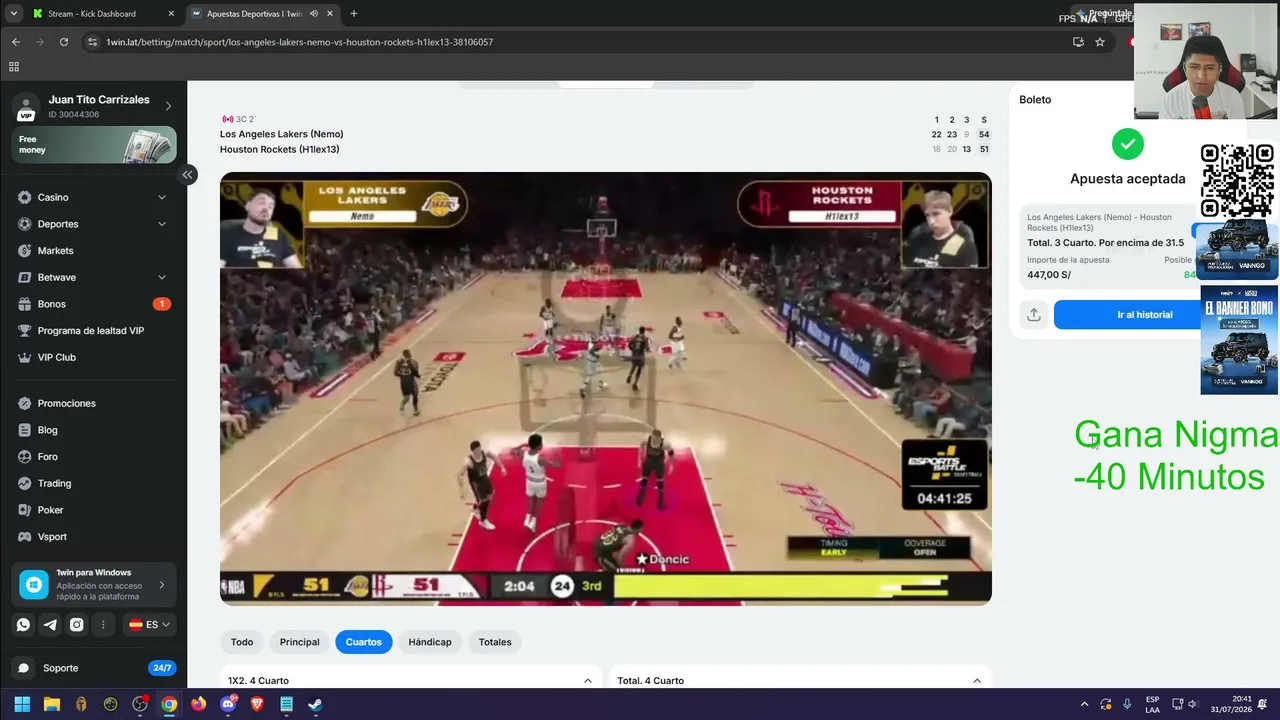
Task: Open Soporte 24/7 chat
Action: [x=95, y=668]
